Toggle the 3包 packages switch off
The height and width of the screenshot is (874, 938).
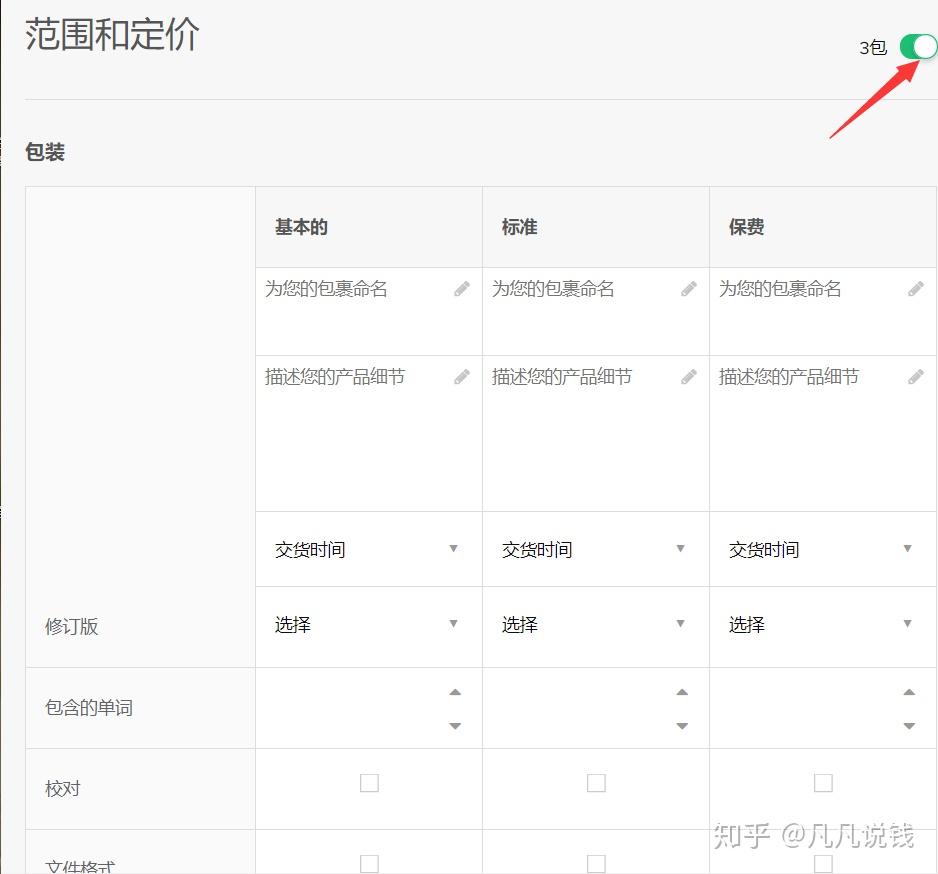click(x=918, y=47)
